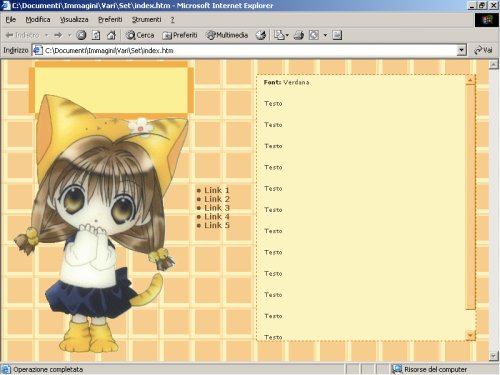Click the orange text box scrollbar thumb
Viewport: 500px width, 375px height.
pyautogui.click(x=470, y=197)
